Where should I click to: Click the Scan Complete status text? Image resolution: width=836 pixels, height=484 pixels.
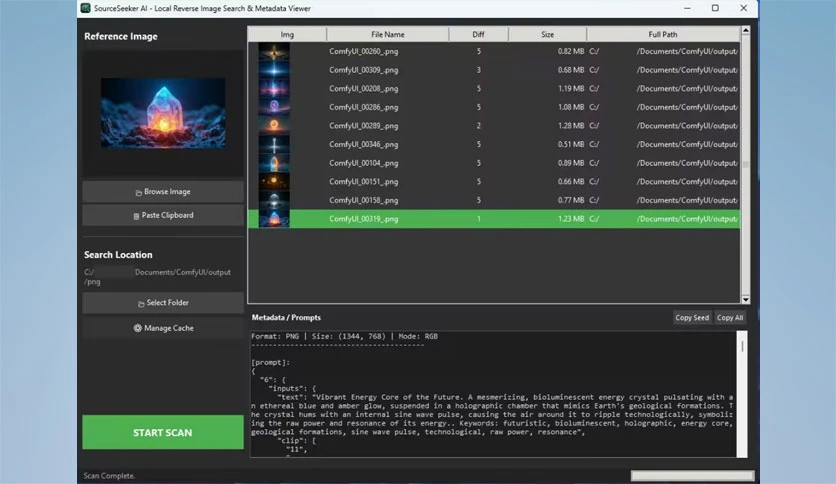click(109, 475)
